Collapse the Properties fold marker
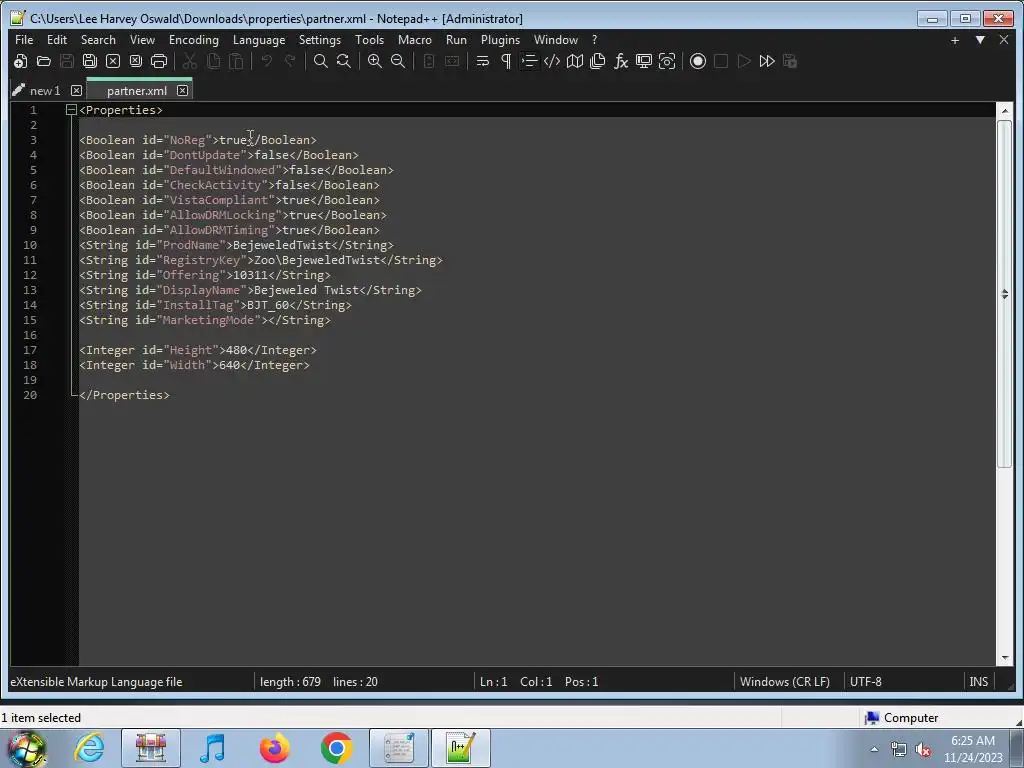Image resolution: width=1024 pixels, height=768 pixels. tap(71, 110)
